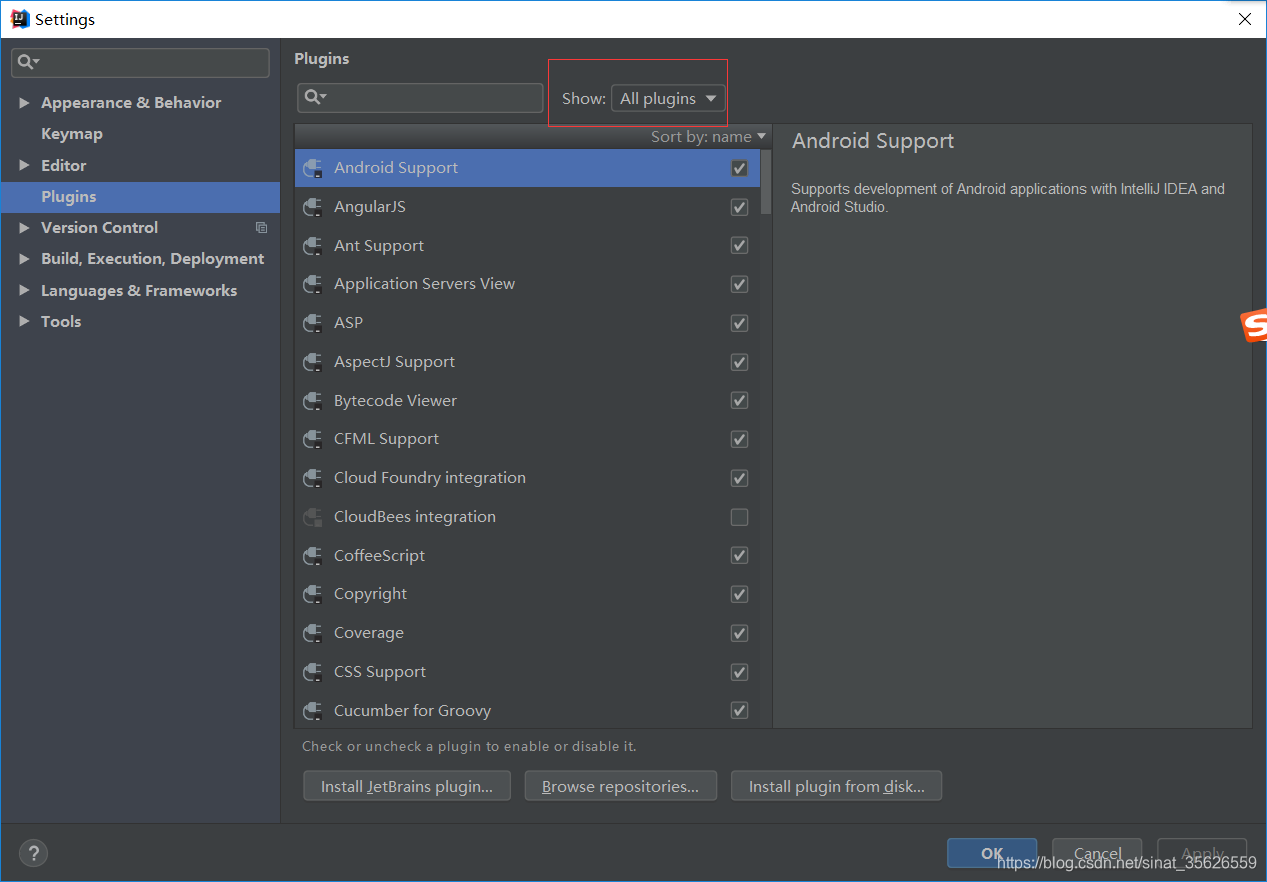The height and width of the screenshot is (882, 1267).
Task: Open Languages & Frameworks settings page
Action: point(139,291)
